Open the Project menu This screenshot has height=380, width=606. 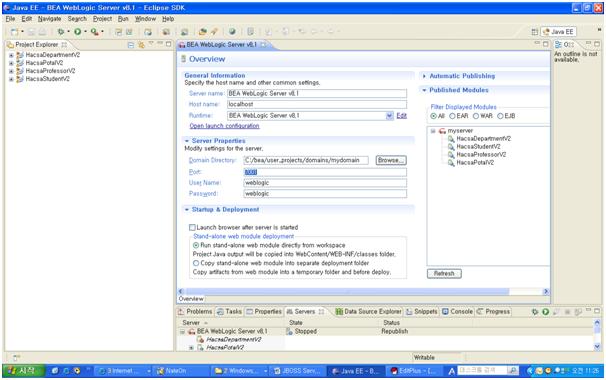[x=102, y=19]
